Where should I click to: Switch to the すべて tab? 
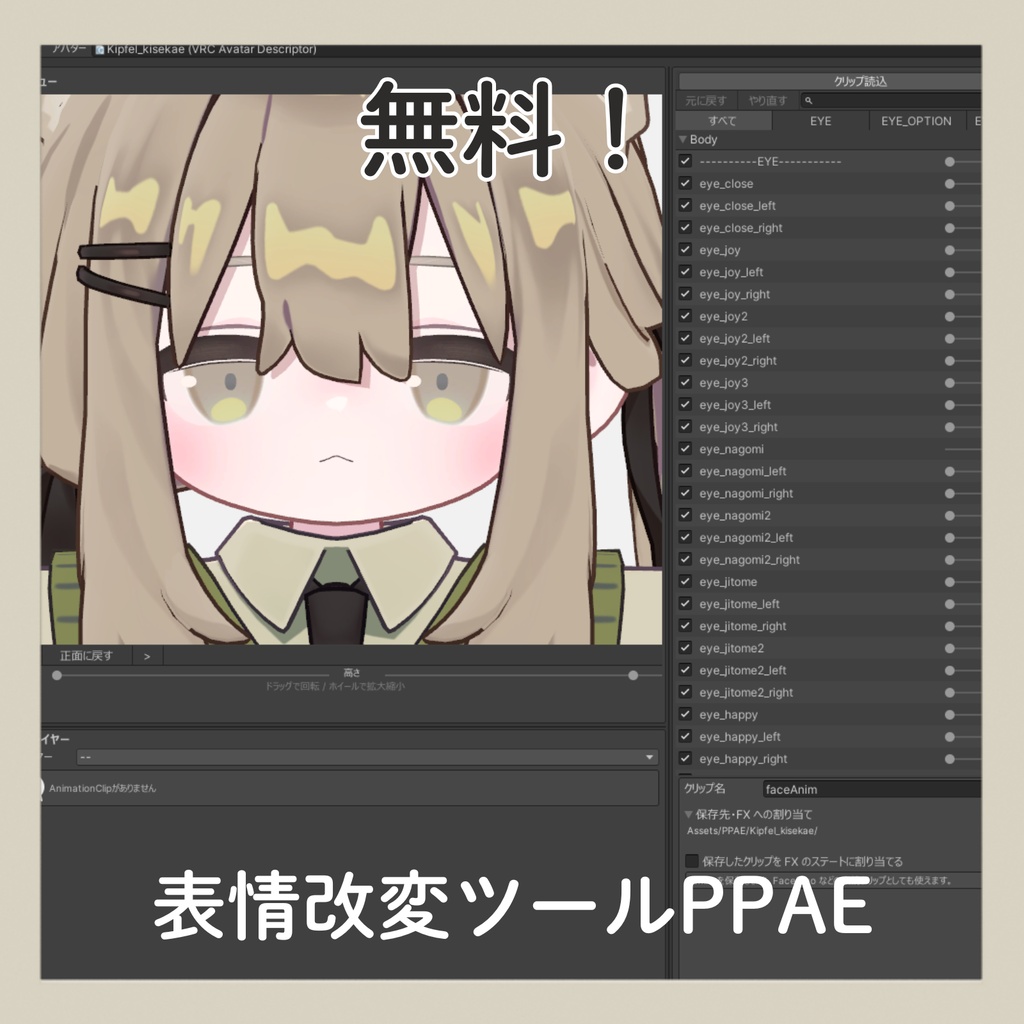coord(723,121)
